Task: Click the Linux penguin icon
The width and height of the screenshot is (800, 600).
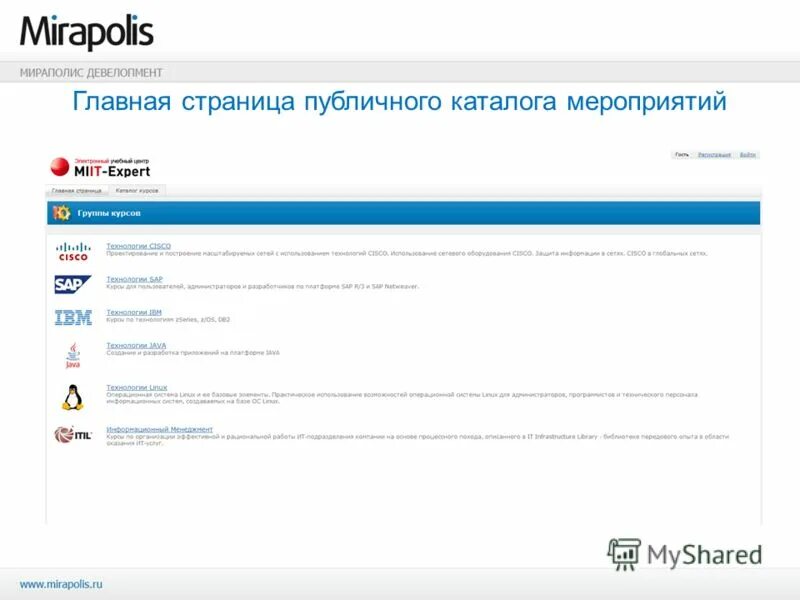Action: pyautogui.click(x=72, y=397)
